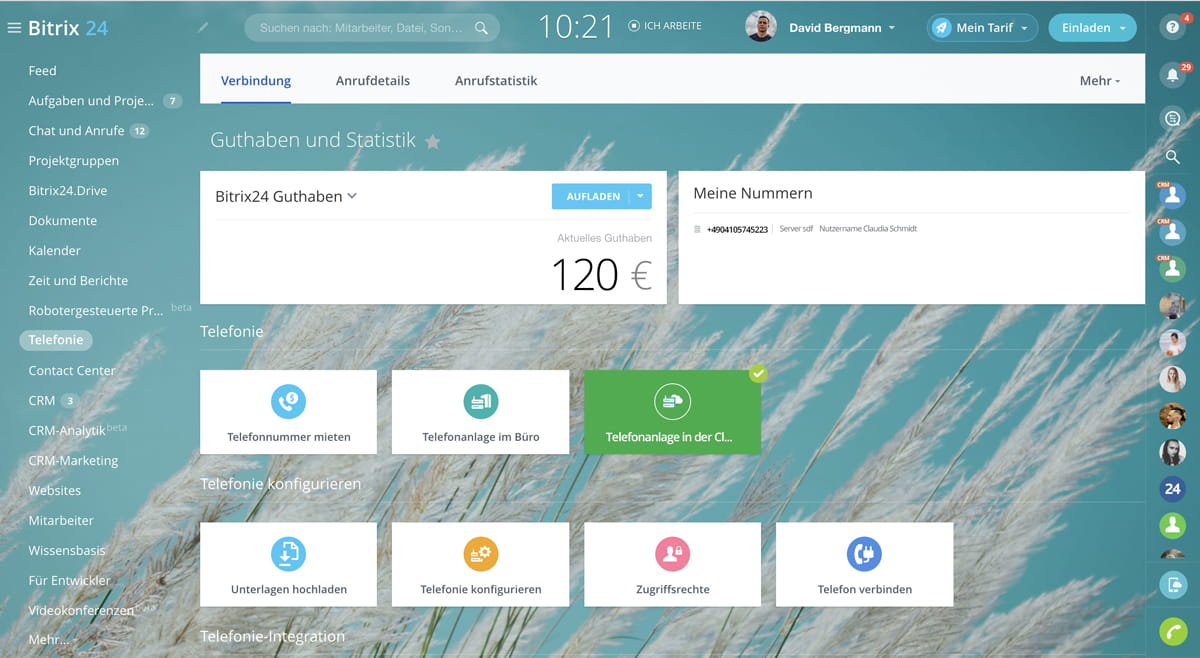Viewport: 1200px width, 658px height.
Task: Click the Bitrix 24 logo
Action: point(68,28)
